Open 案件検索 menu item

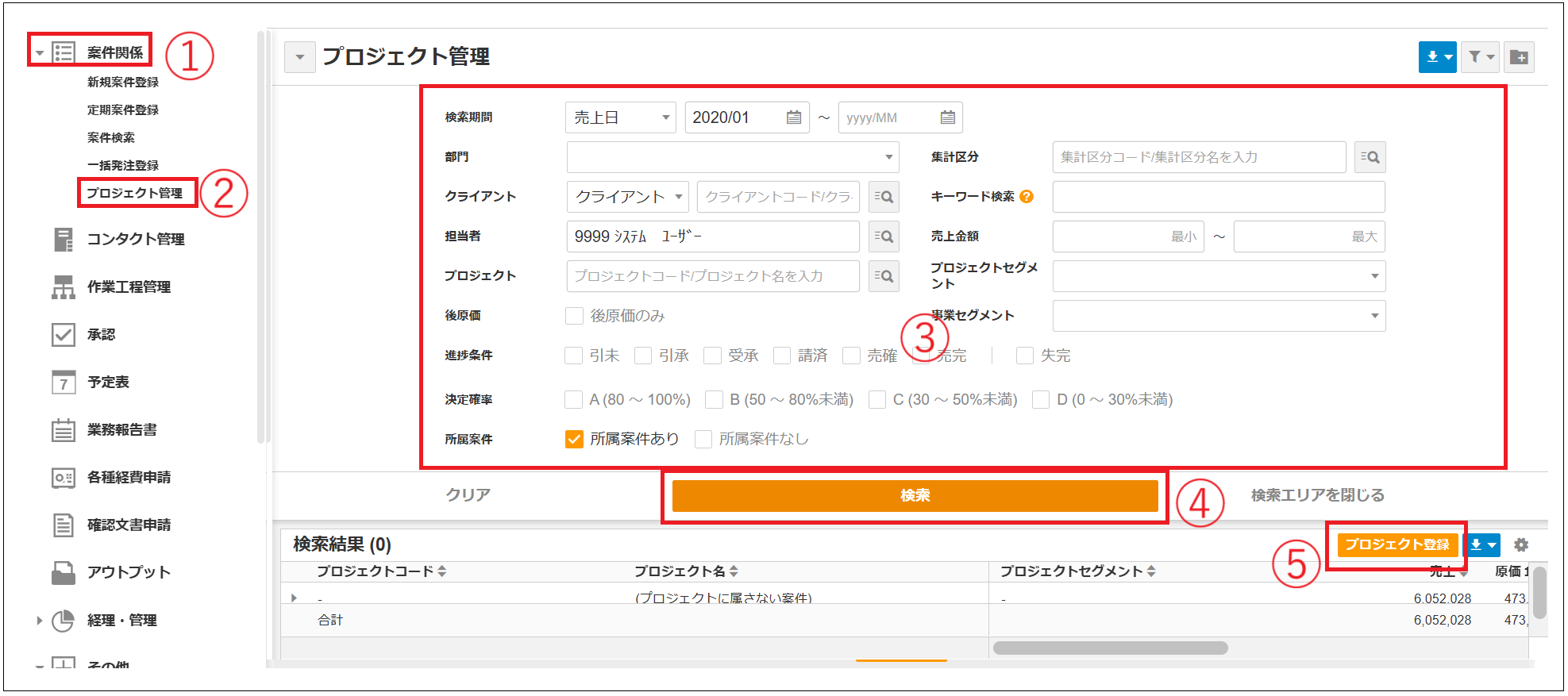(x=111, y=137)
